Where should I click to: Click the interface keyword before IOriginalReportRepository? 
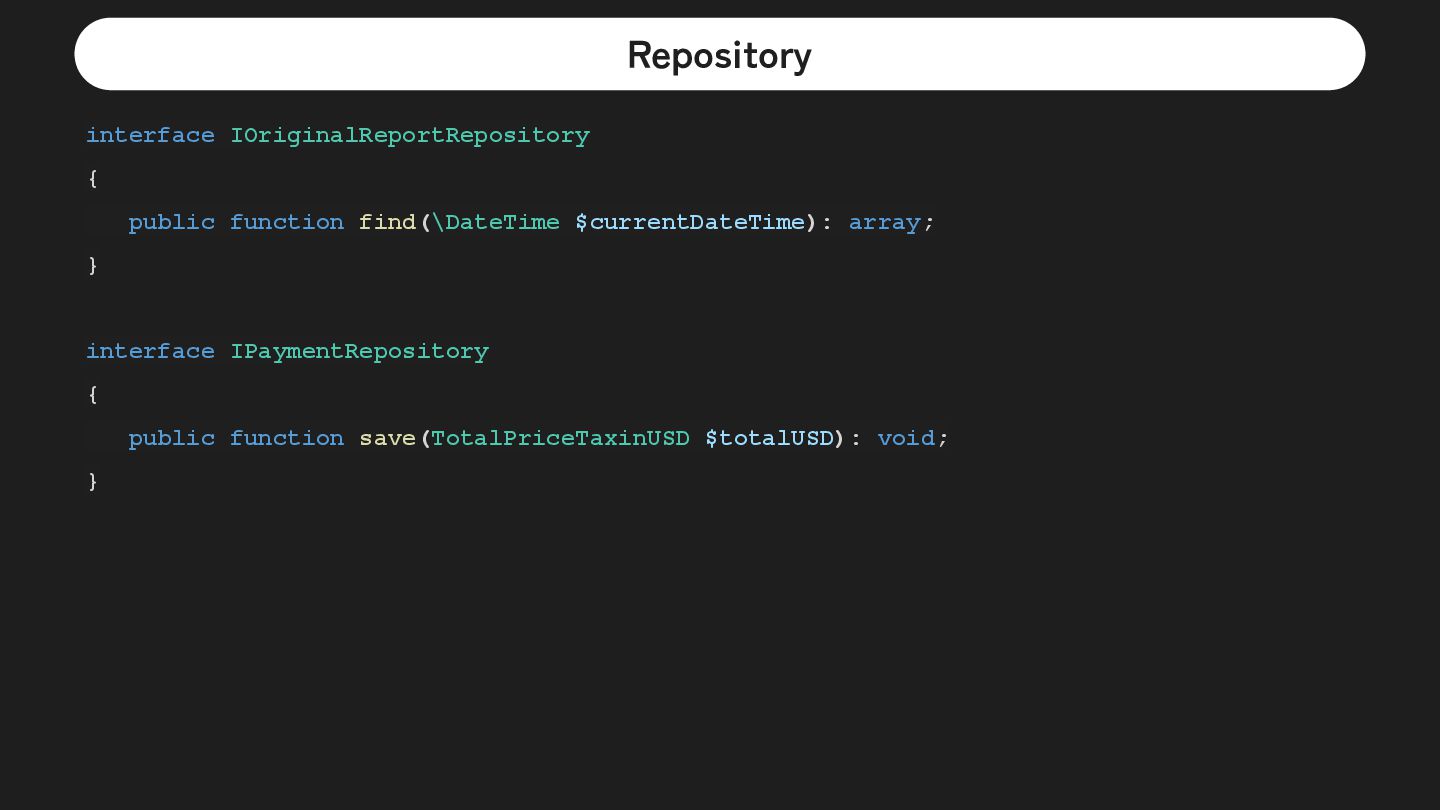pos(150,135)
